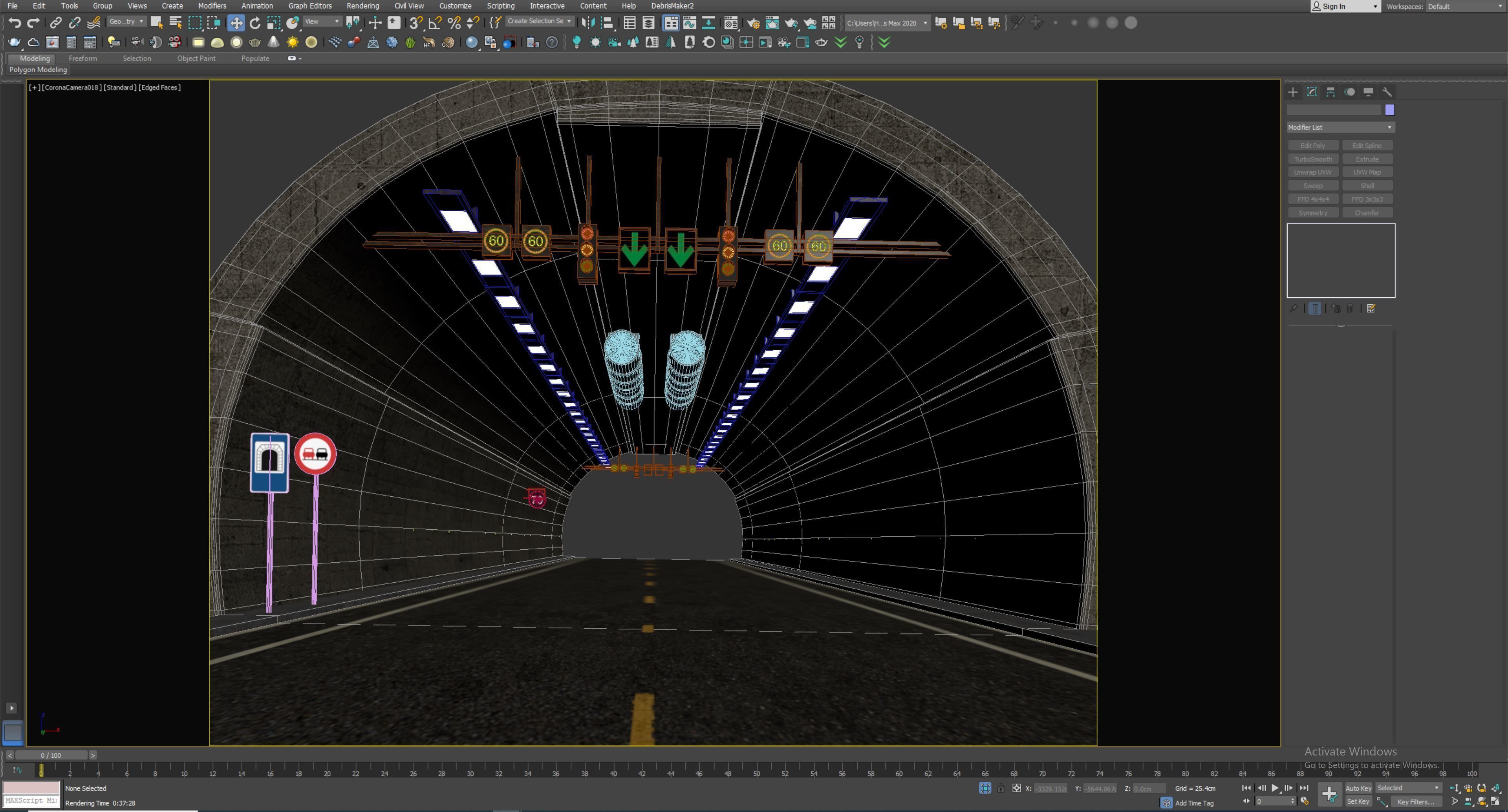Image resolution: width=1508 pixels, height=812 pixels.
Task: Open the Hierarchy panel tab
Action: (1330, 92)
